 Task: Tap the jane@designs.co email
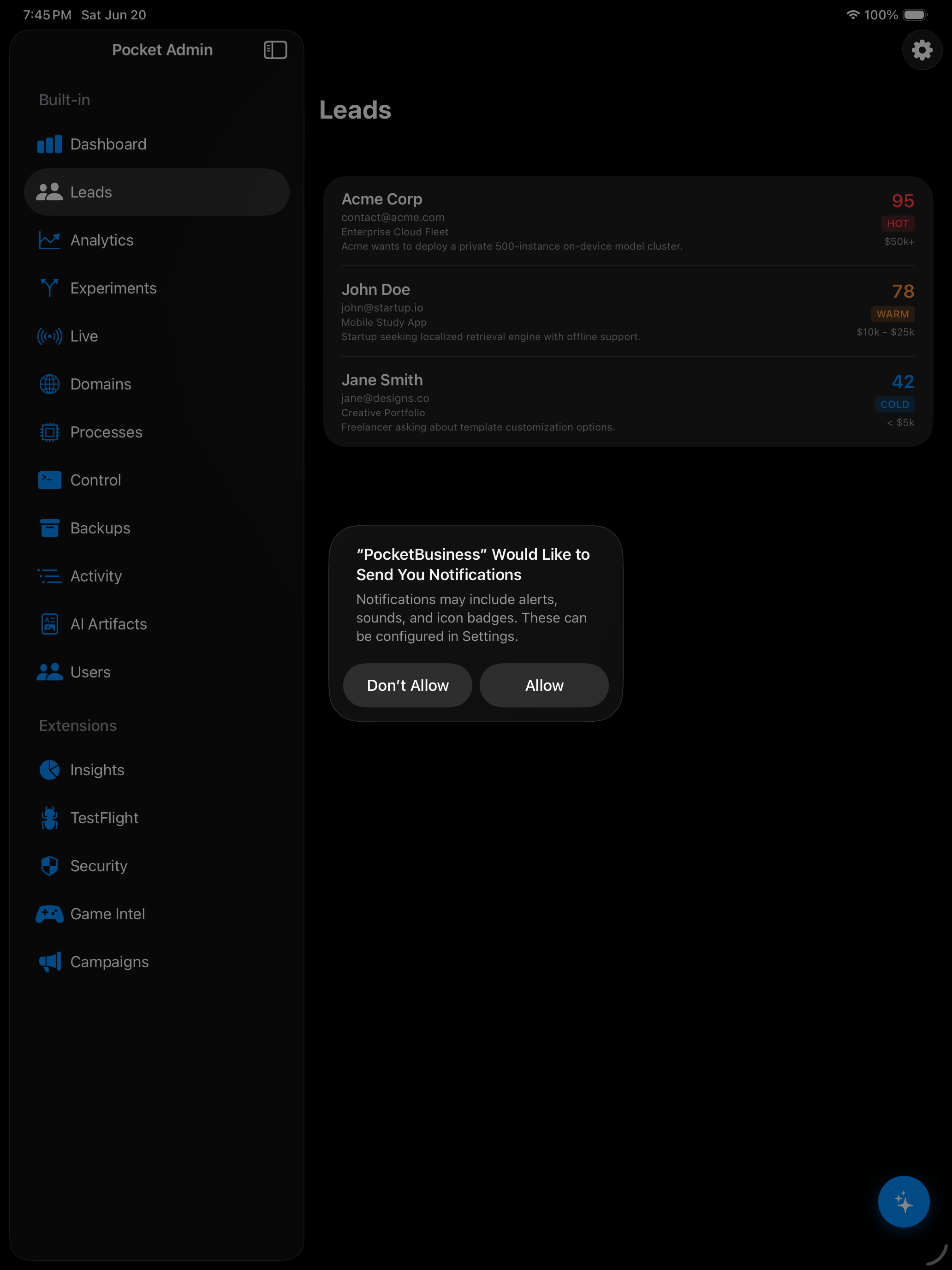tap(385, 398)
